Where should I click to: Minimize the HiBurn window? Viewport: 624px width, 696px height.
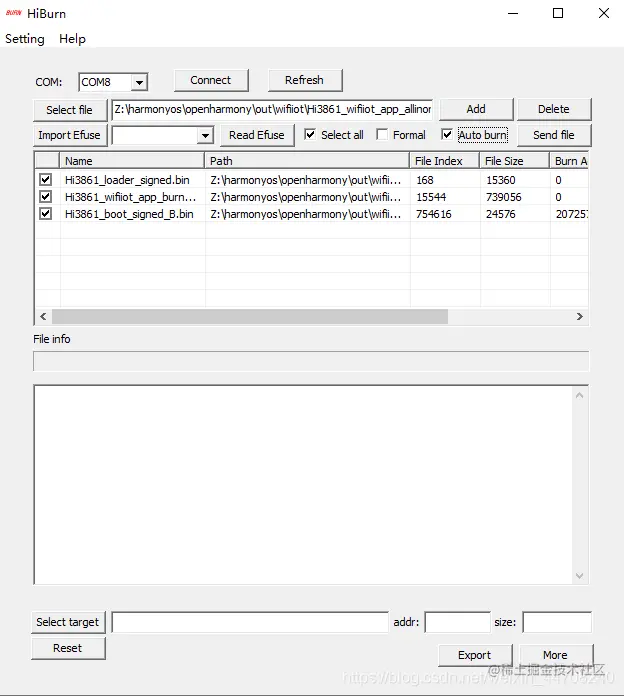pos(513,13)
